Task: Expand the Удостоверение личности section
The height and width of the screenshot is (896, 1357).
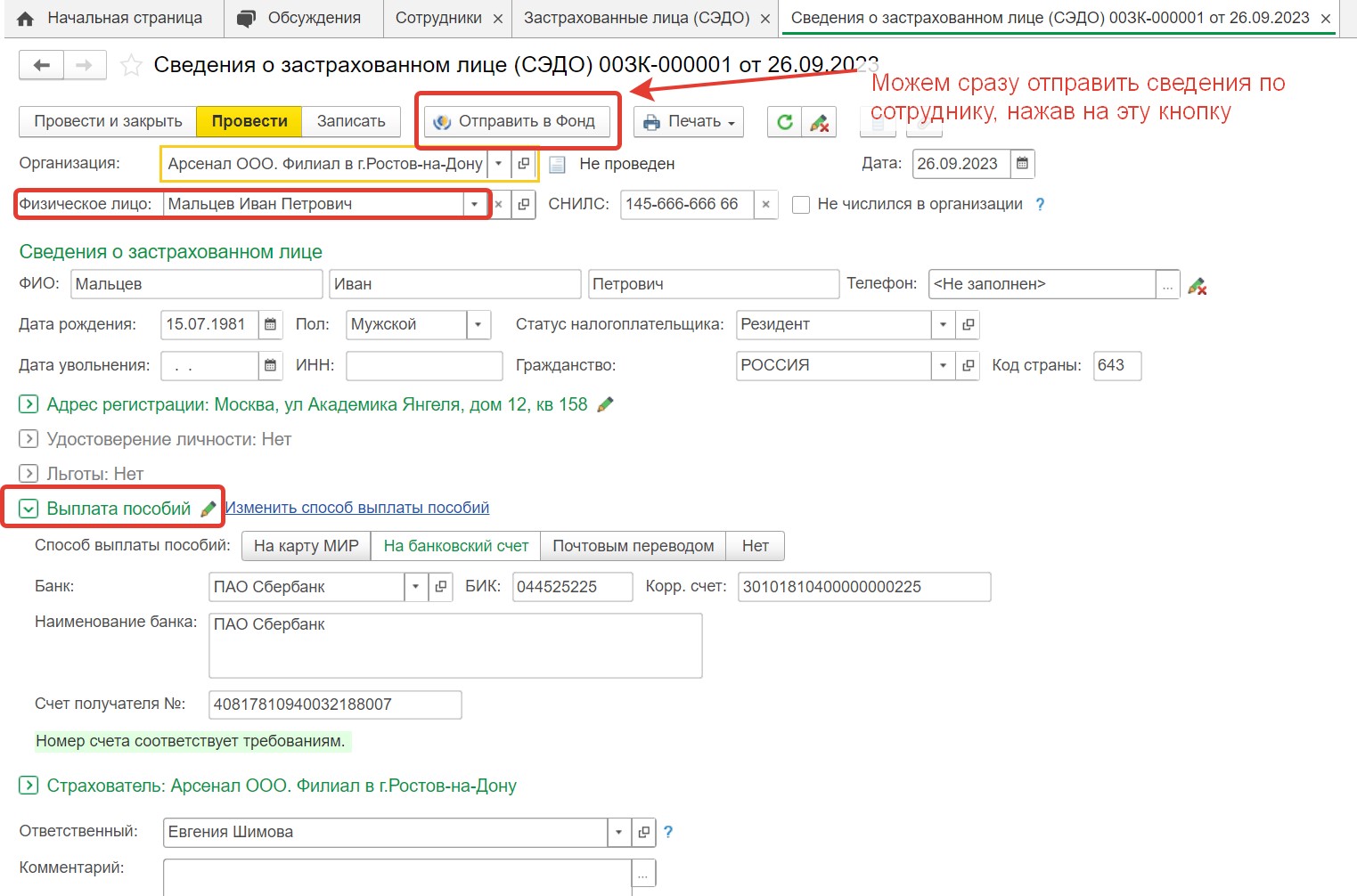Action: (x=29, y=439)
